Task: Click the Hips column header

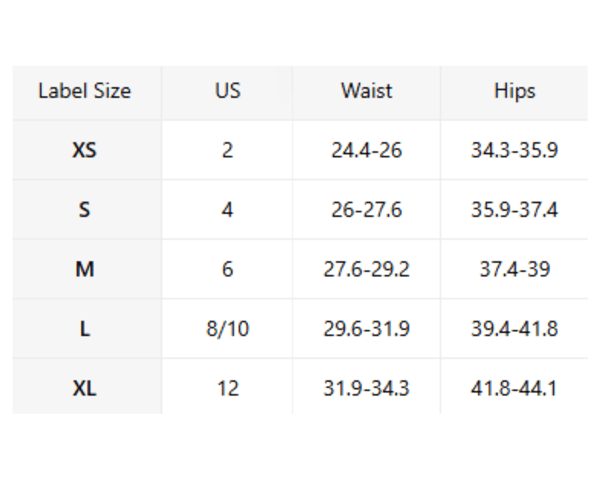Action: [514, 91]
